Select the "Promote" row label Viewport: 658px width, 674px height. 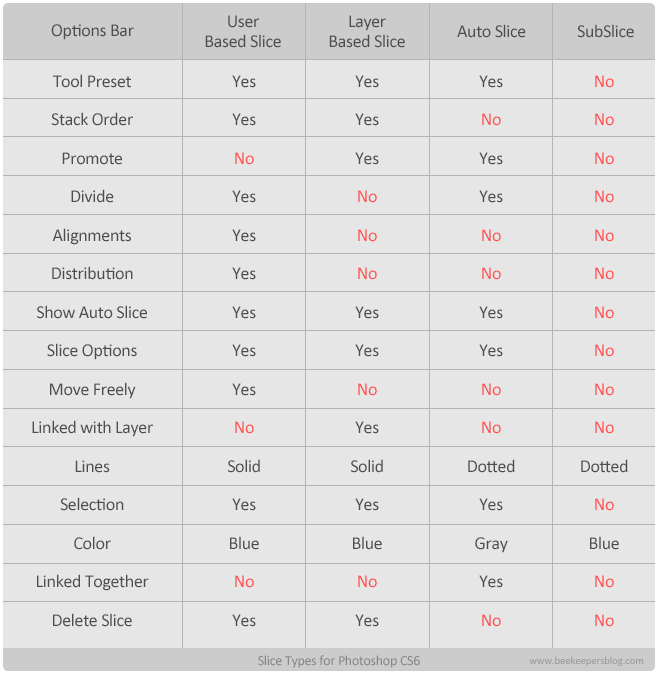click(x=92, y=158)
